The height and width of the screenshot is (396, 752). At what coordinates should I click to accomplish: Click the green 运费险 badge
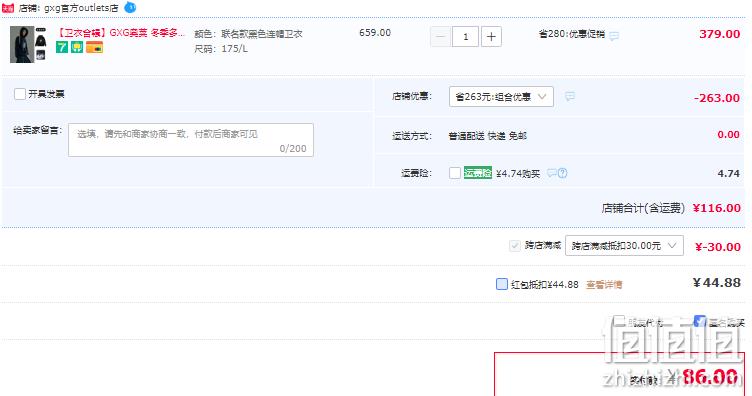click(x=478, y=173)
